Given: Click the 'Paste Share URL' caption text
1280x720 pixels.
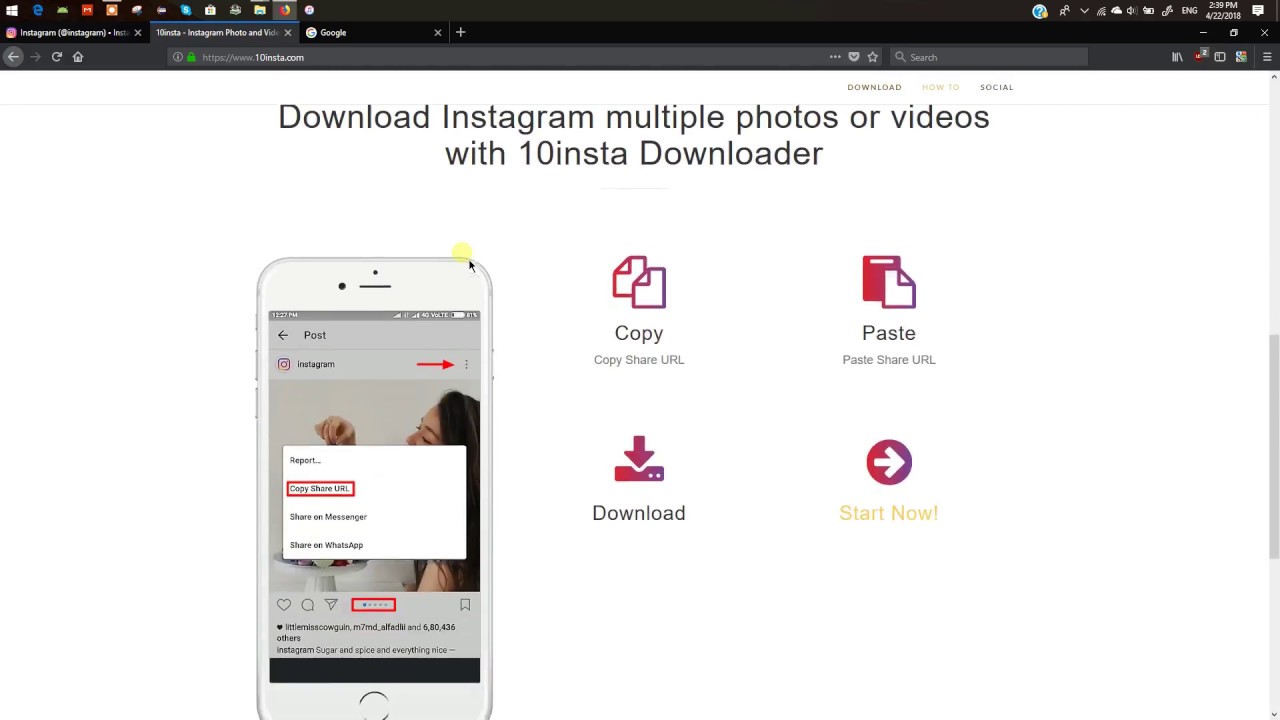Looking at the screenshot, I should pos(889,360).
